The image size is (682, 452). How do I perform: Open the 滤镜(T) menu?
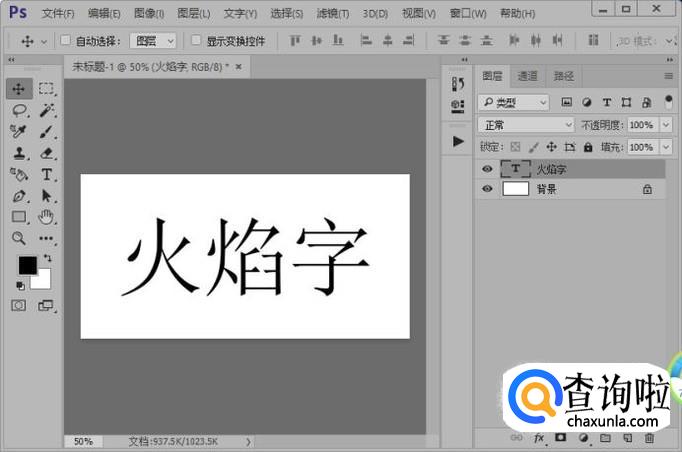click(333, 14)
